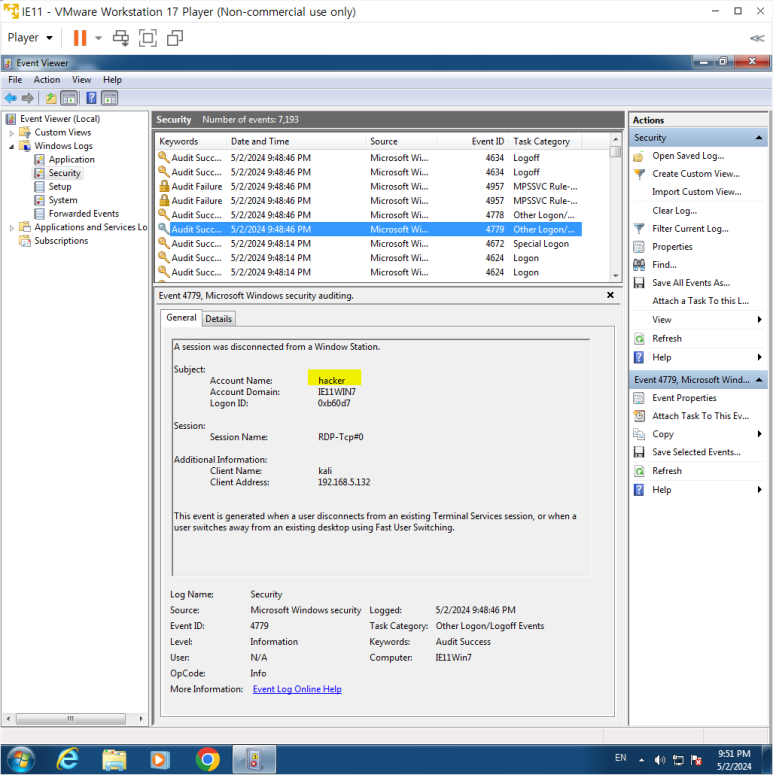Open the blue Help question-mark toolbar icon
This screenshot has height=775, width=773.
click(x=91, y=98)
